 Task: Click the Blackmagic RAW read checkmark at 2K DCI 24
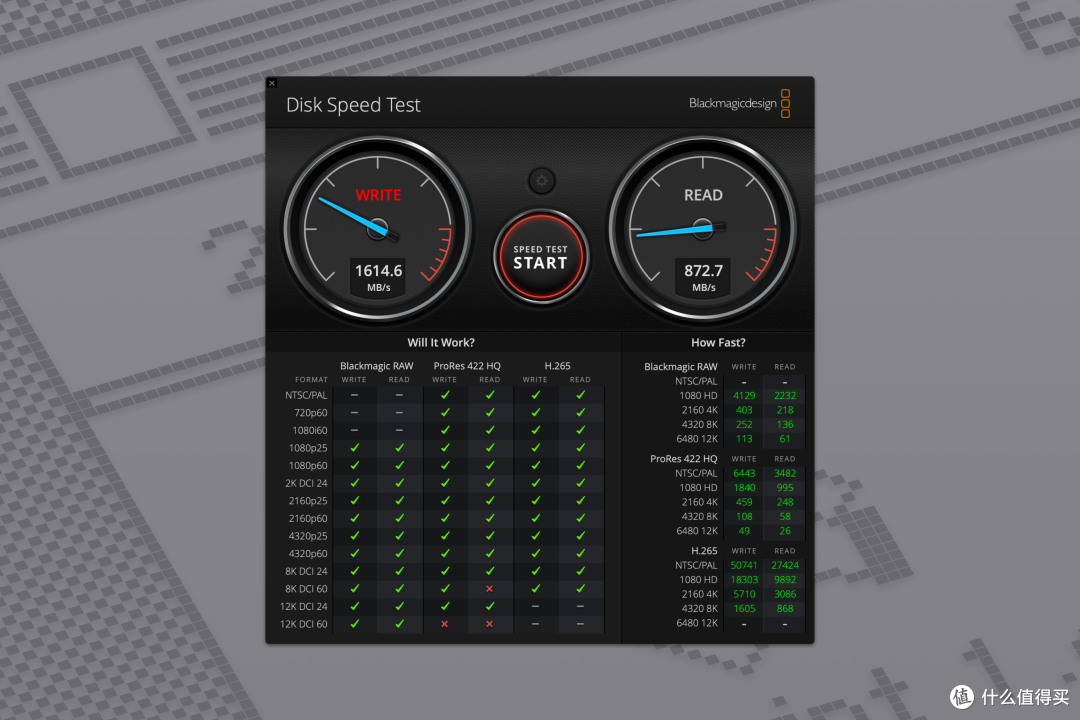(x=399, y=483)
